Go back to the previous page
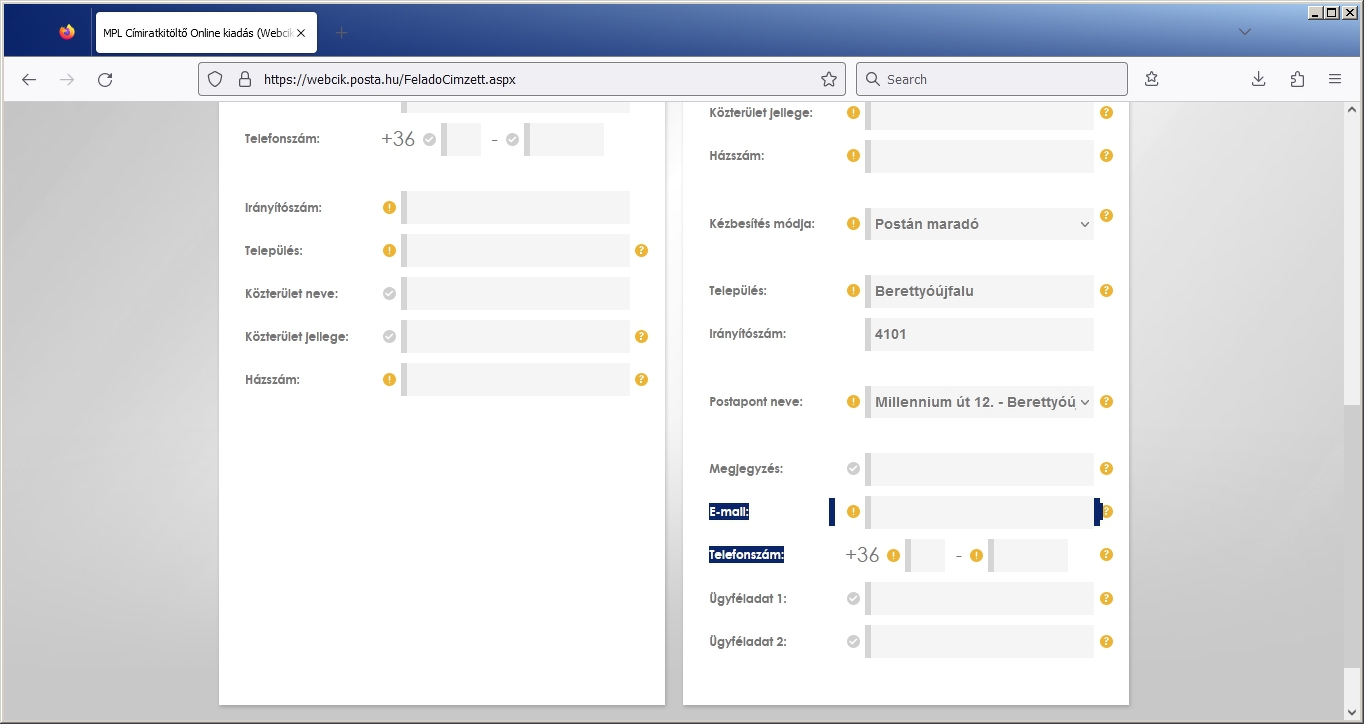This screenshot has height=724, width=1364. pos(29,79)
